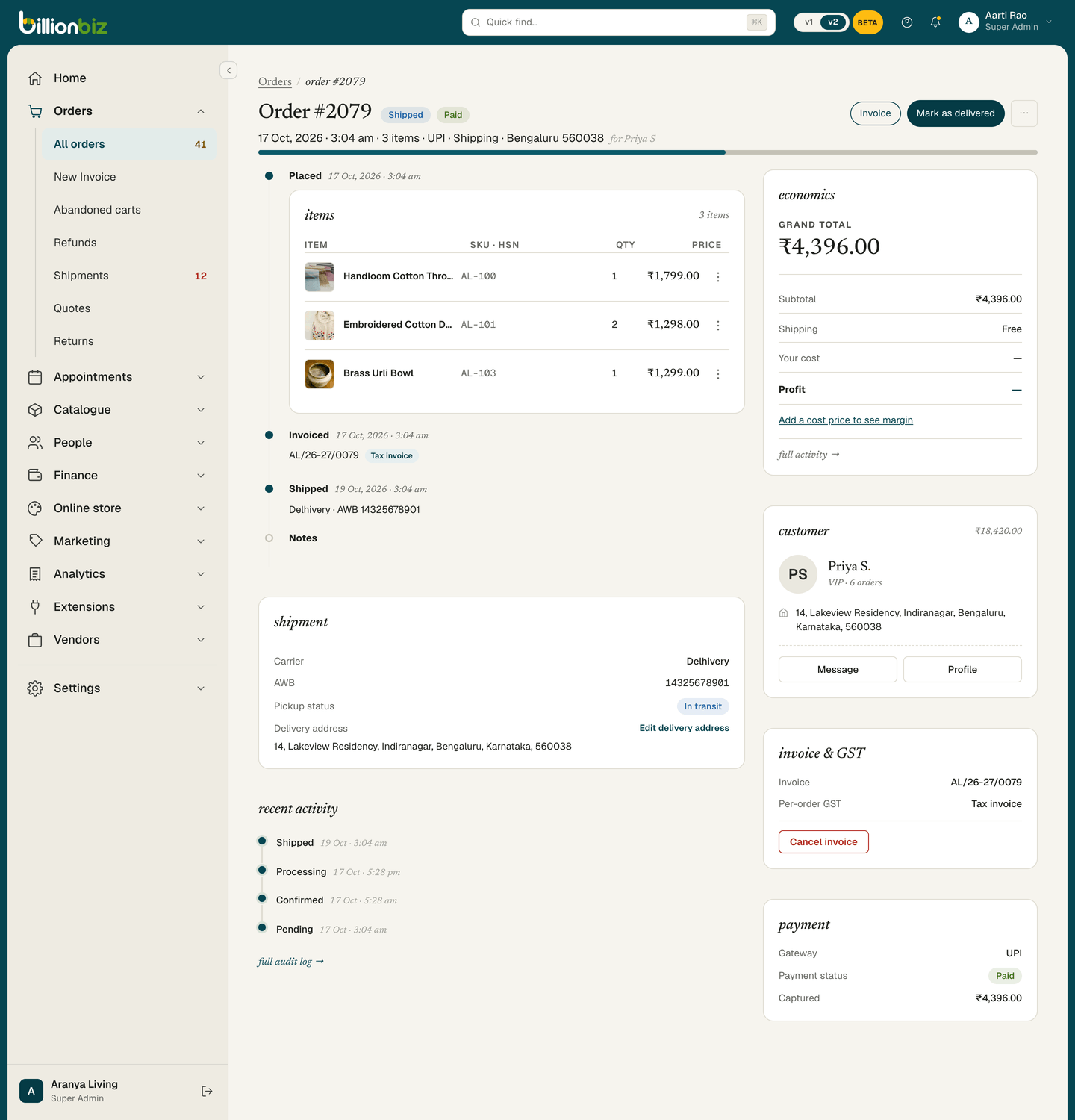Open options menu for Embroidered Cotton row
This screenshot has height=1120, width=1075.
tap(718, 326)
